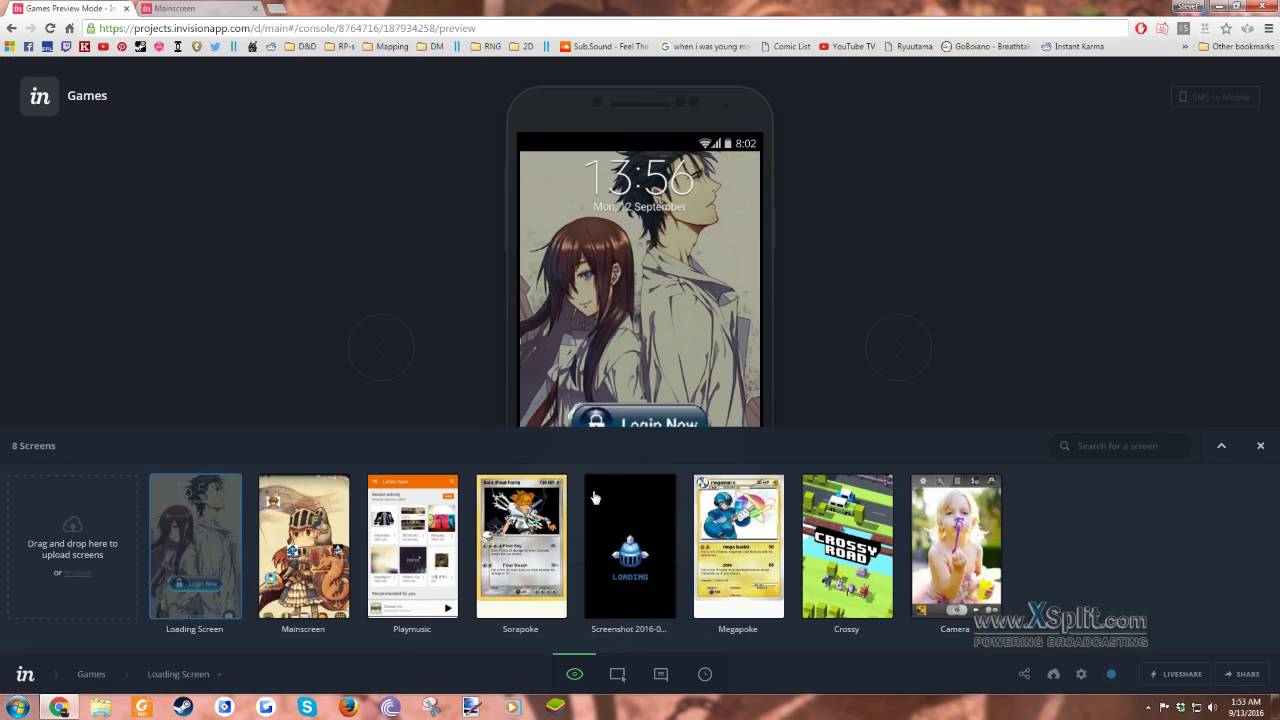Open the DM bookmarks folder

(430, 46)
